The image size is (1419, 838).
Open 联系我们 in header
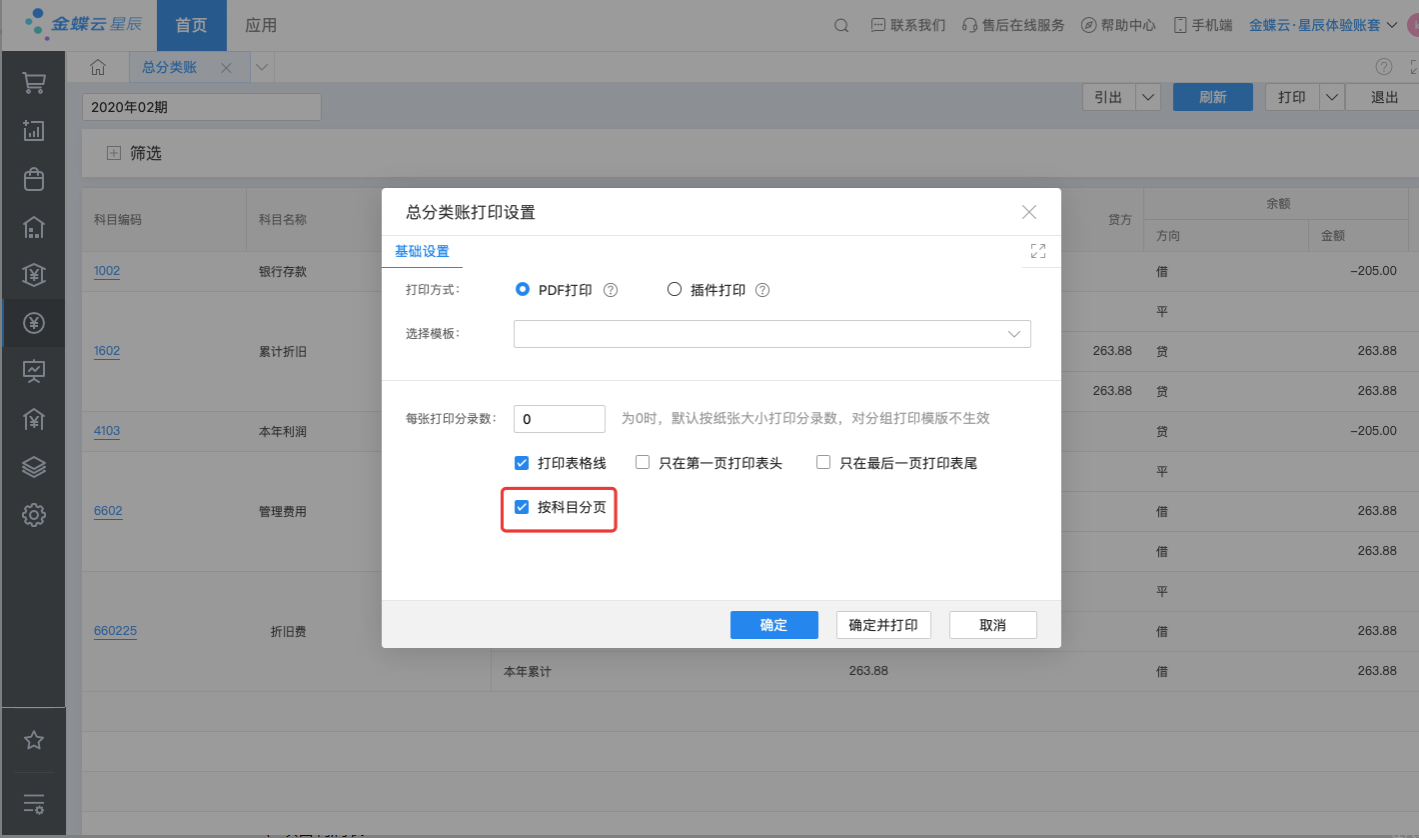tap(908, 25)
